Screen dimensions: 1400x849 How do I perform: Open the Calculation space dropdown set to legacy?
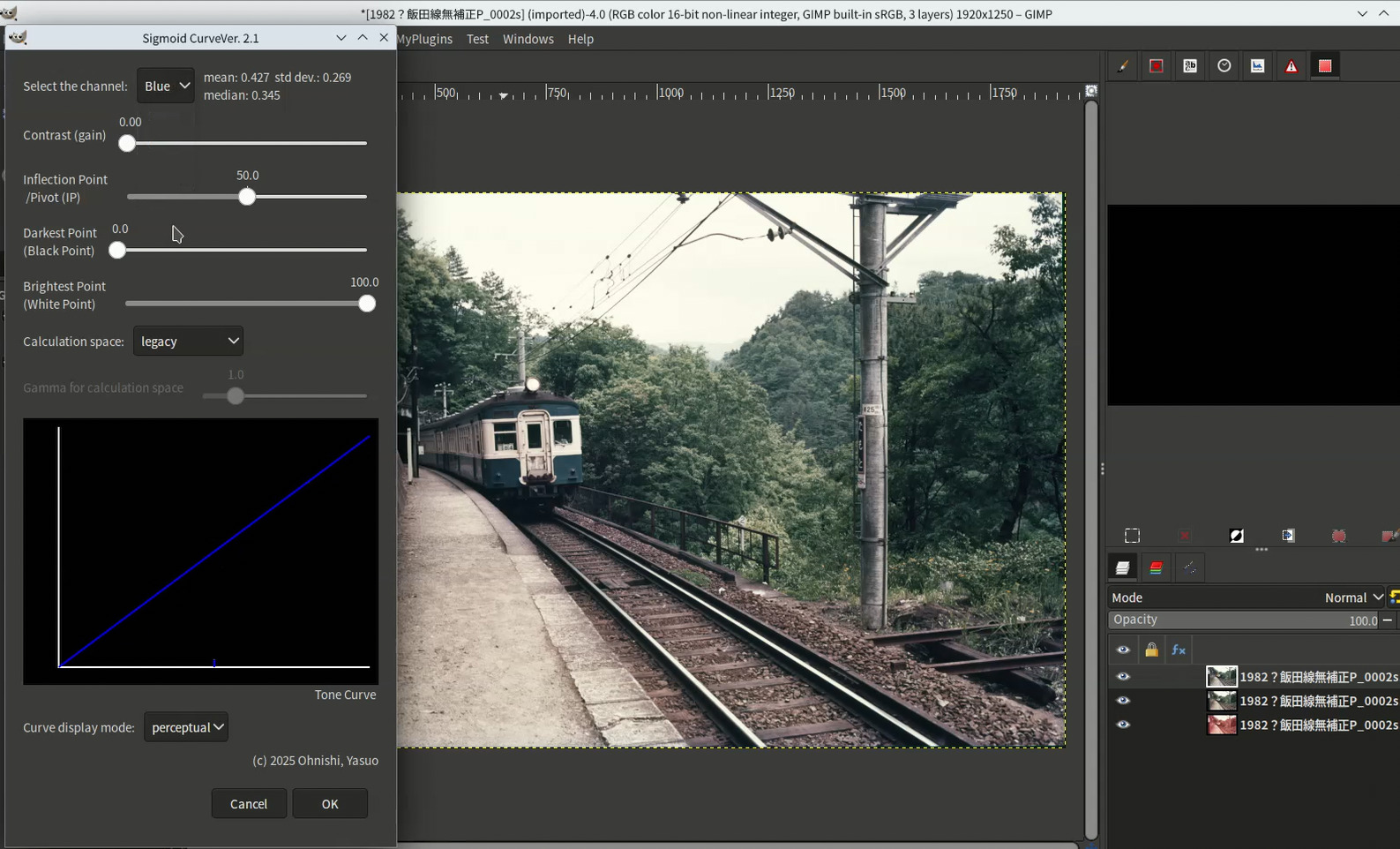(188, 342)
